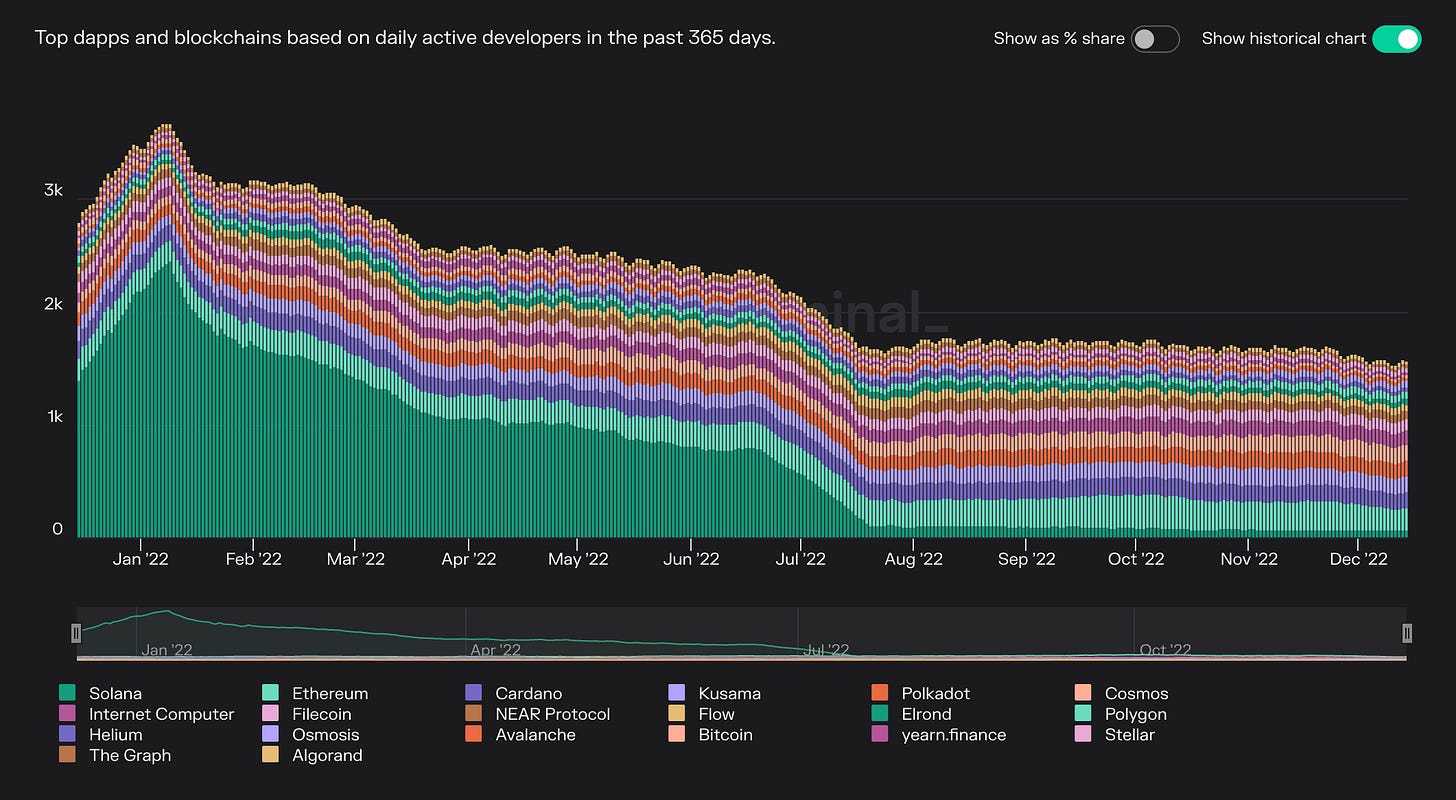Click the Elrond legend color swatch

tap(880, 714)
